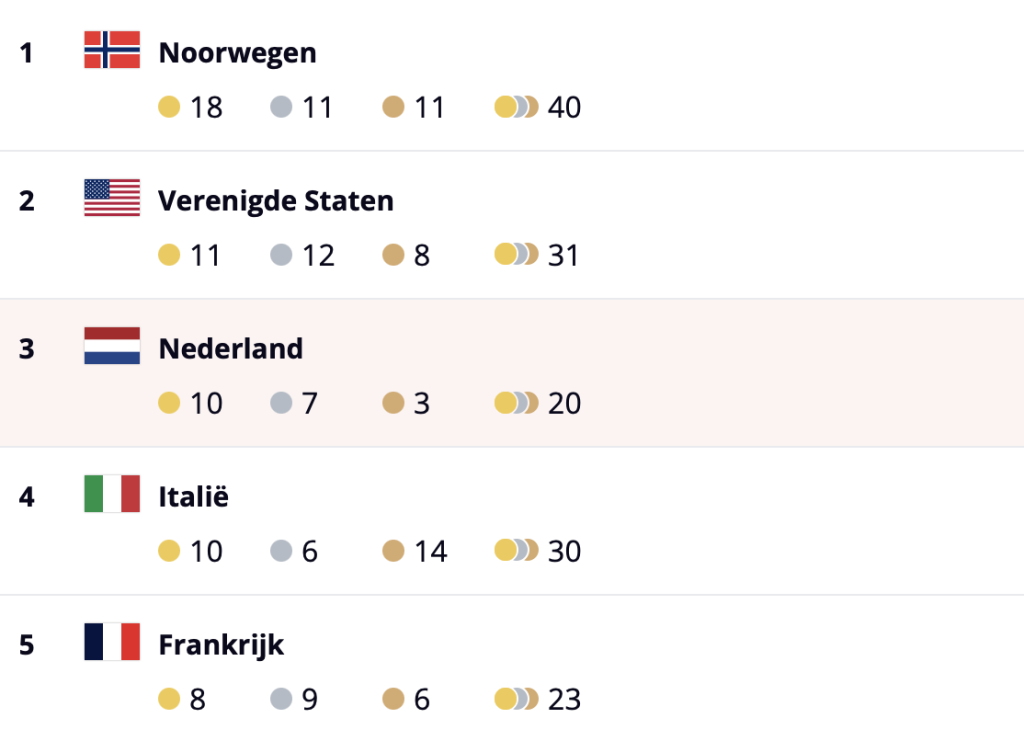
Task: Click Noorwegen's total of 40 medals
Action: point(564,107)
